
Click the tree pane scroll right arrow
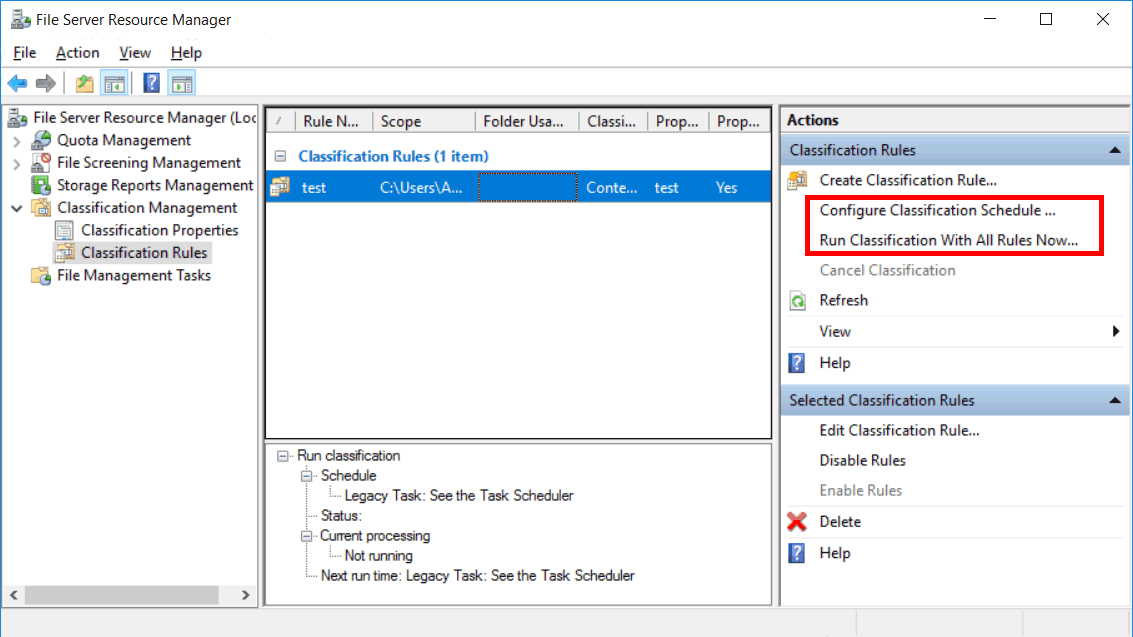click(246, 595)
